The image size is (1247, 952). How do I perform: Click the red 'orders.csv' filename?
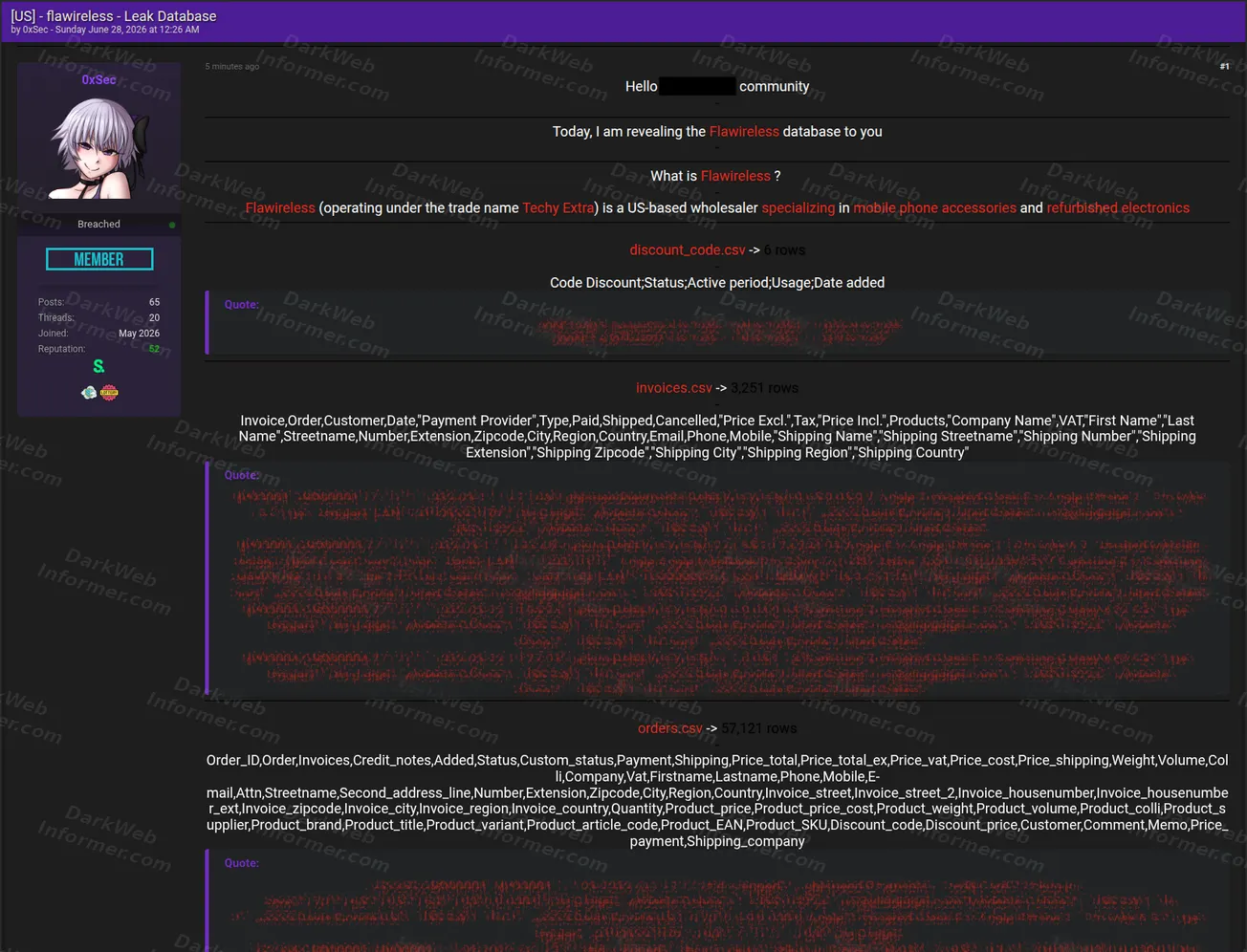click(x=670, y=728)
